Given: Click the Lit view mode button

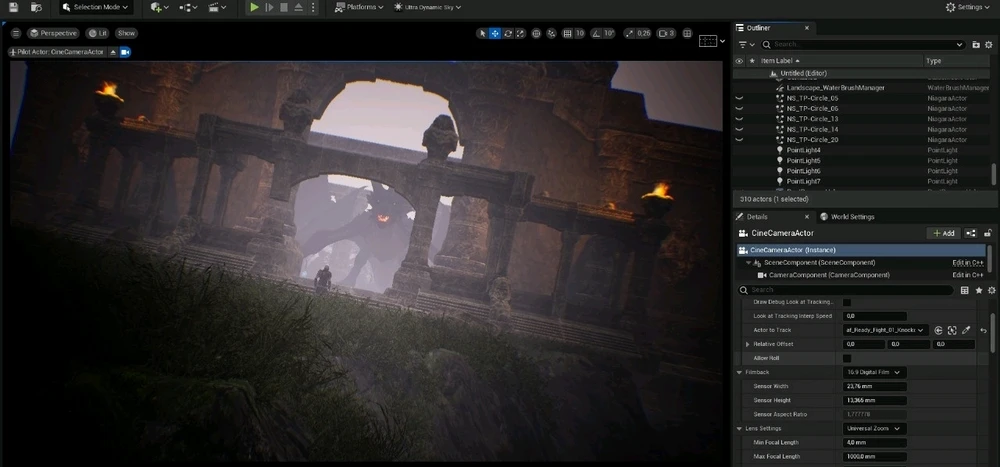Looking at the screenshot, I should (x=98, y=33).
